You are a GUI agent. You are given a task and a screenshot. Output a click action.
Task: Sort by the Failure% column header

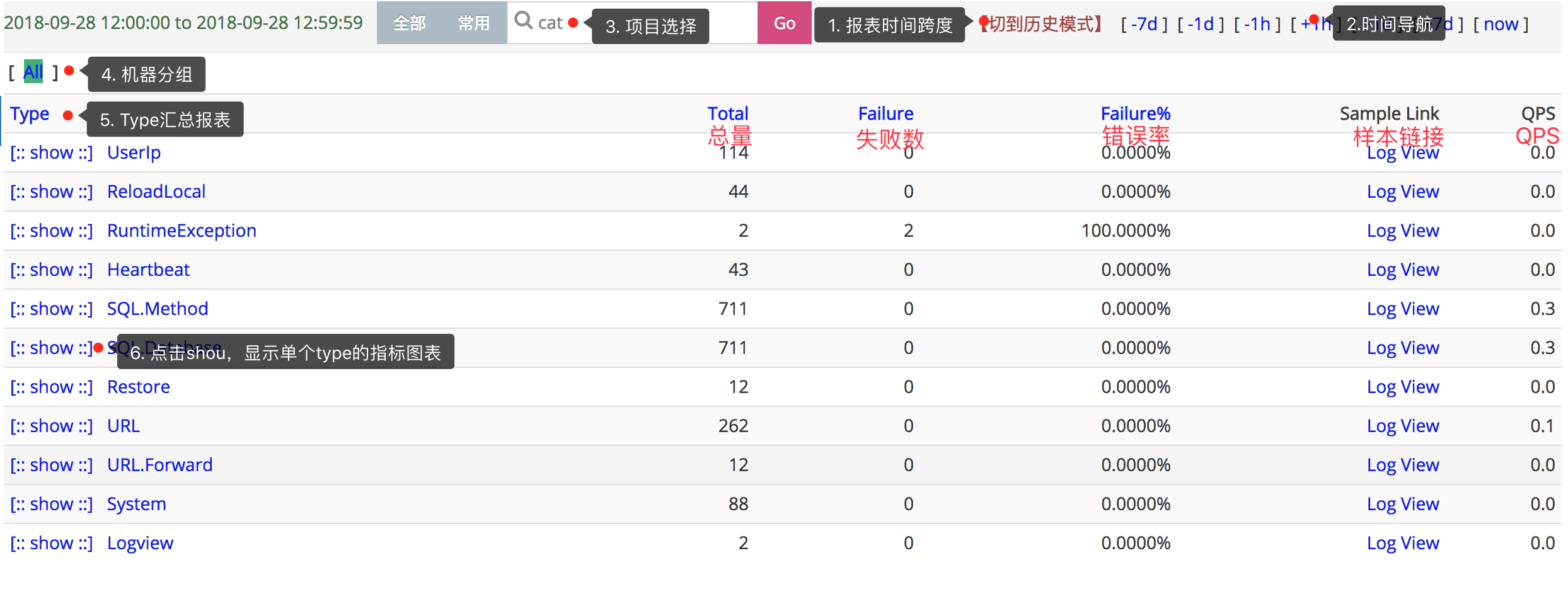click(x=1135, y=113)
